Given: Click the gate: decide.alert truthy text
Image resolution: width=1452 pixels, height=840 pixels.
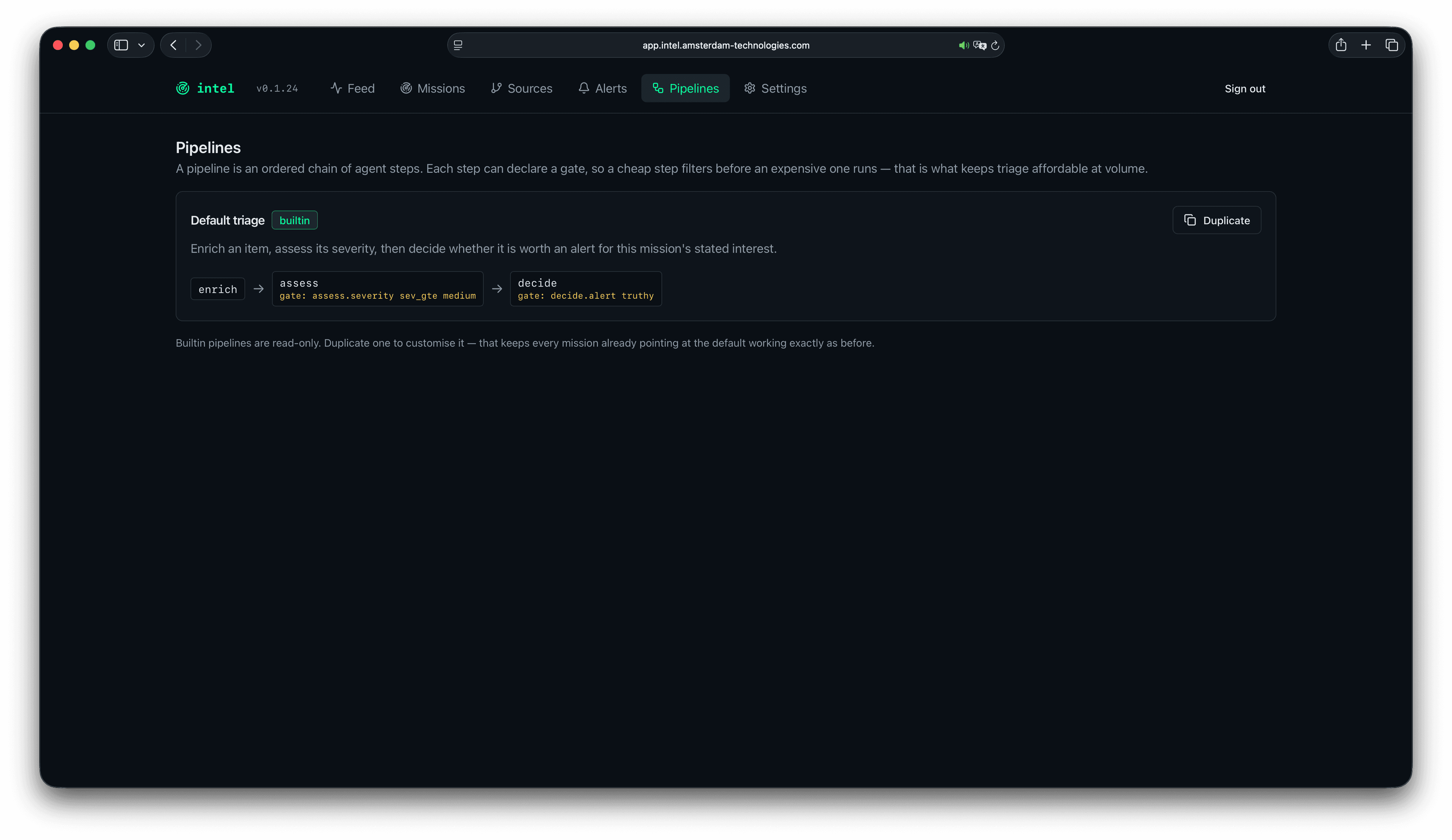Looking at the screenshot, I should pyautogui.click(x=585, y=296).
